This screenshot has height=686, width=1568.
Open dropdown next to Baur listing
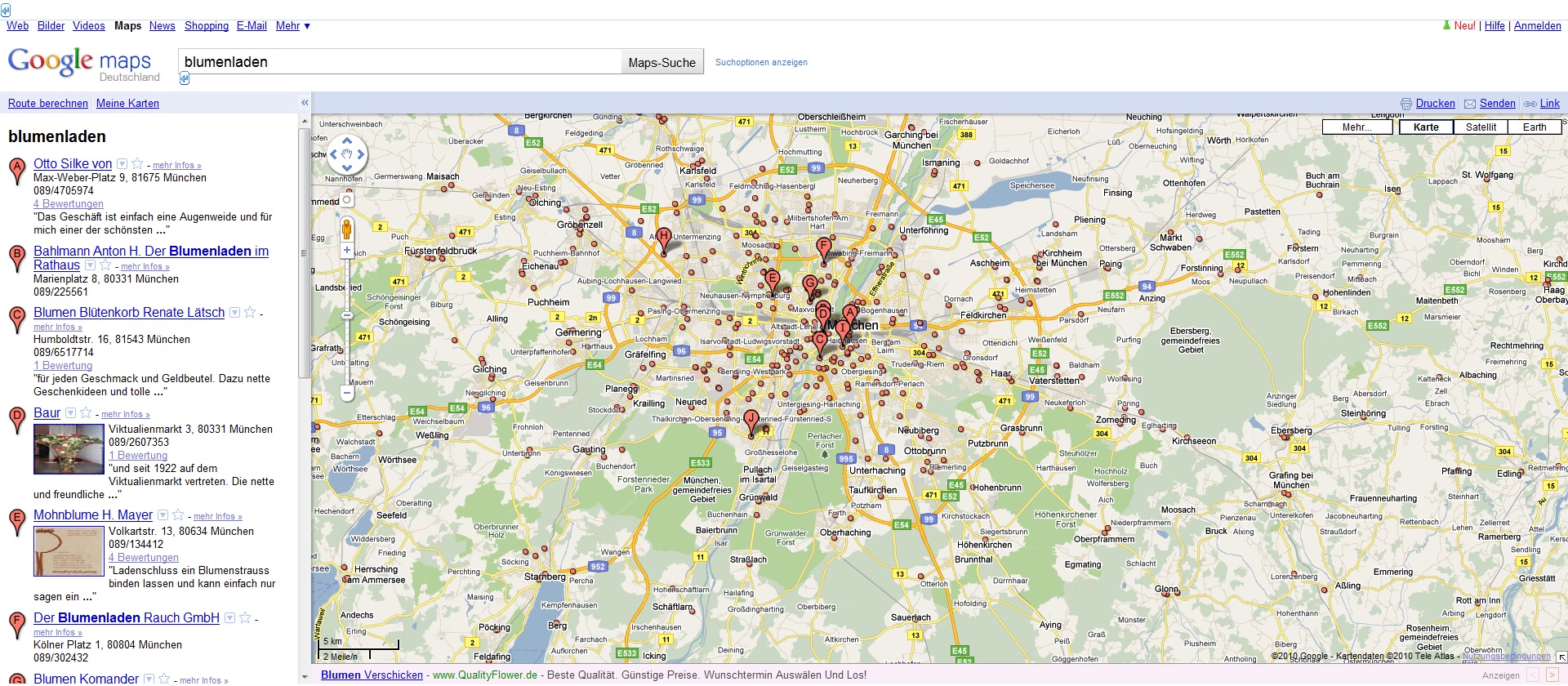[70, 413]
